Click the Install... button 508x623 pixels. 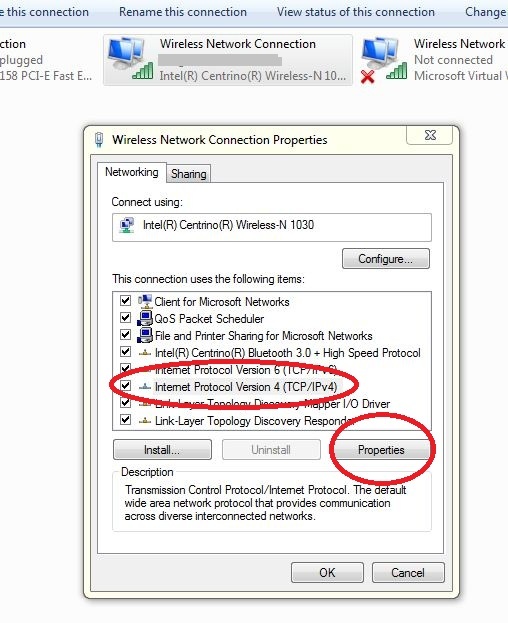(162, 450)
